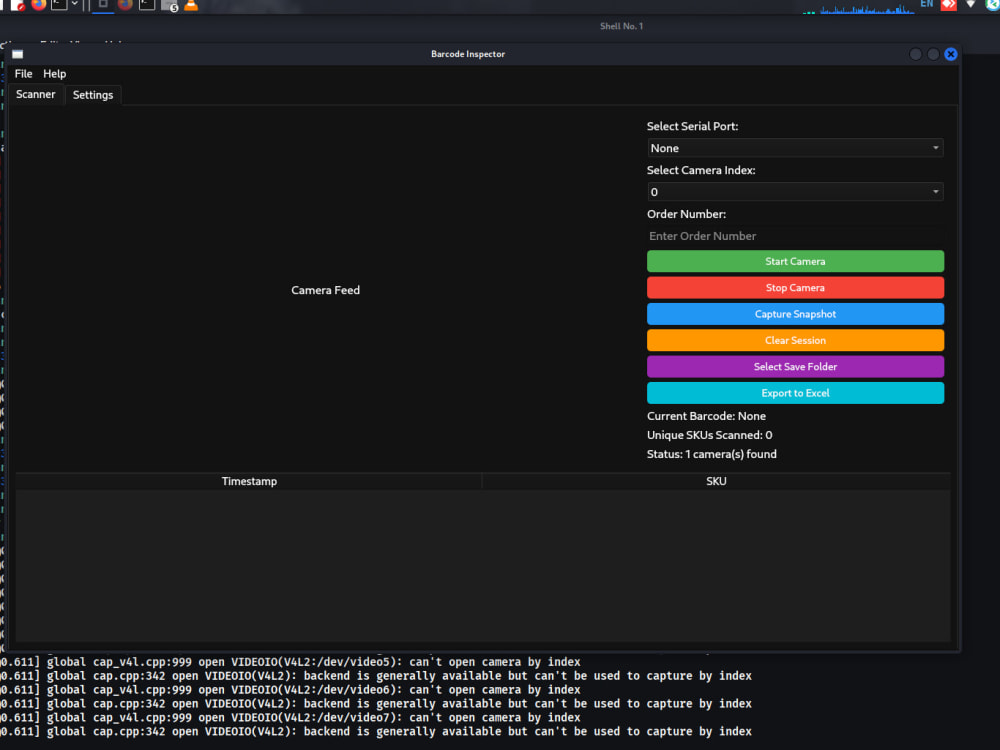Open the Select Camera Index dropdown
1000x750 pixels.
795,192
